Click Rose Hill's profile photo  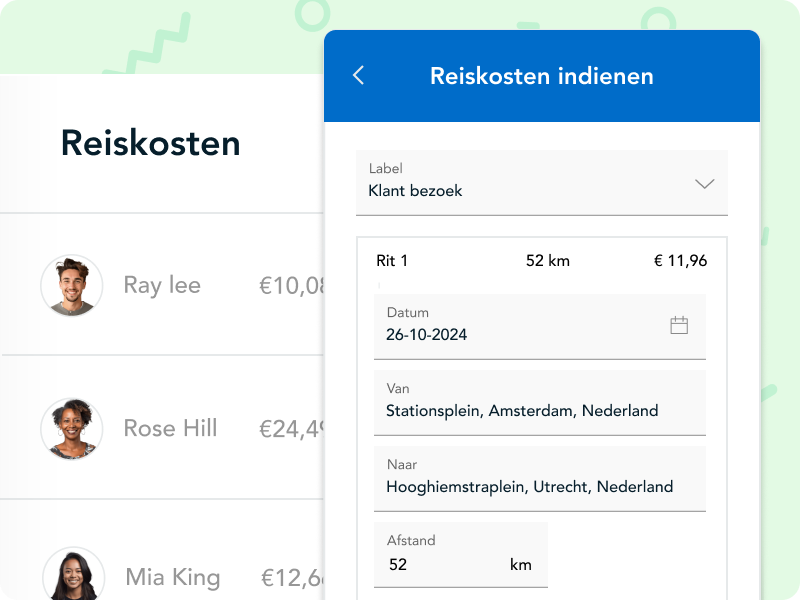pos(72,429)
